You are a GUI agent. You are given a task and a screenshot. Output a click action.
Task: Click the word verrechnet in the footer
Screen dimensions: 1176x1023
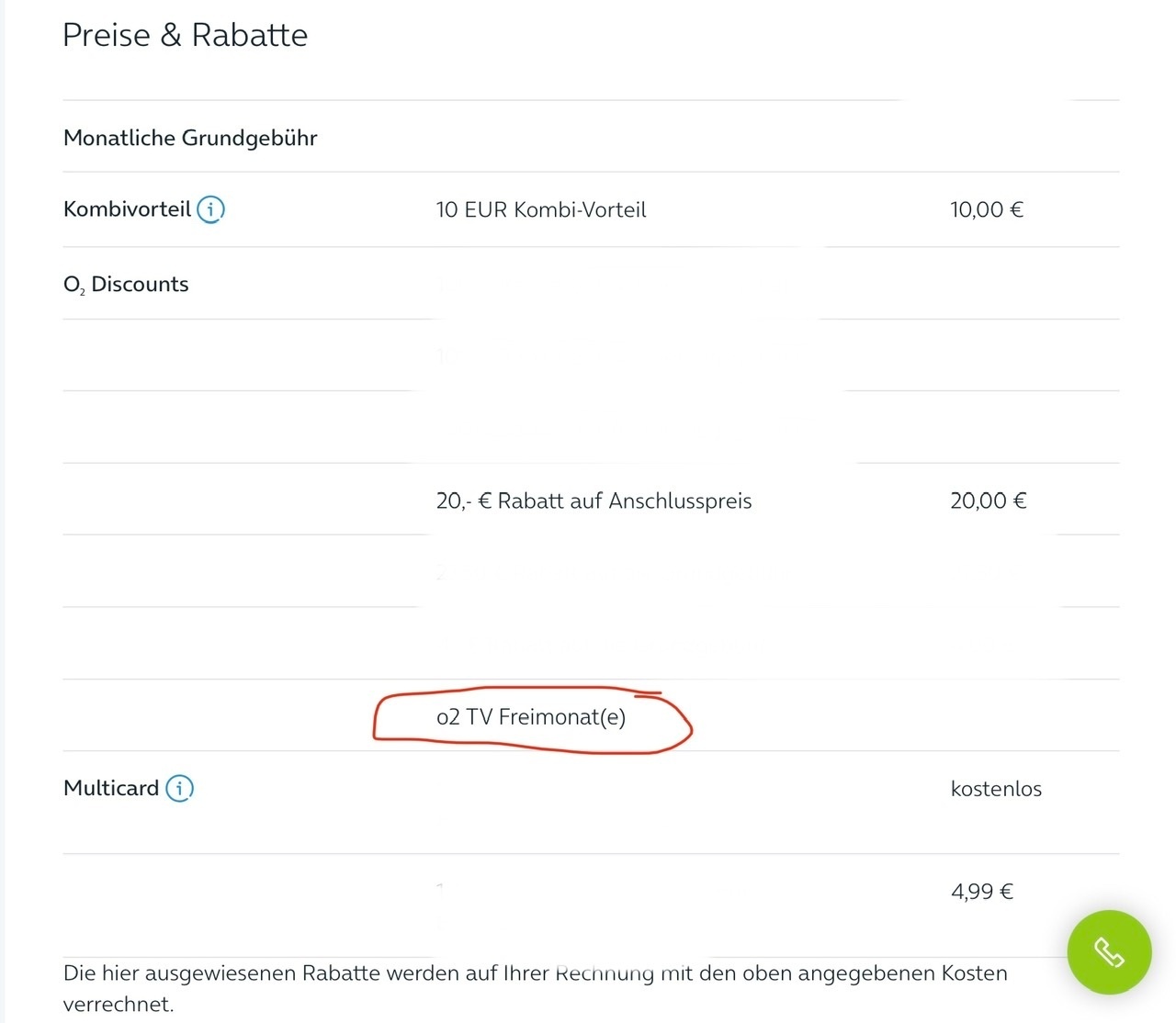(118, 1005)
